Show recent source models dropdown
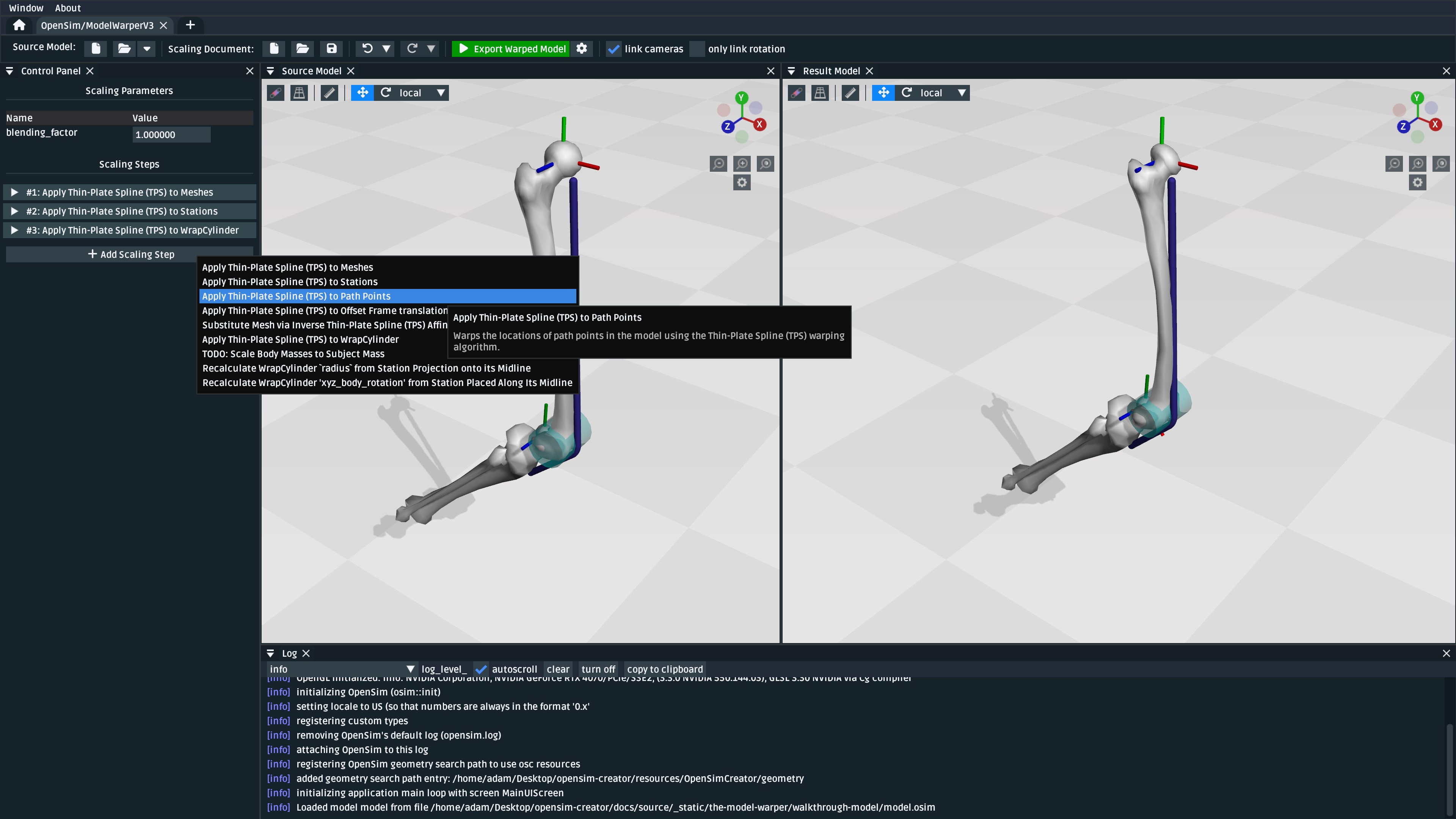This screenshot has height=819, width=1456. click(147, 49)
